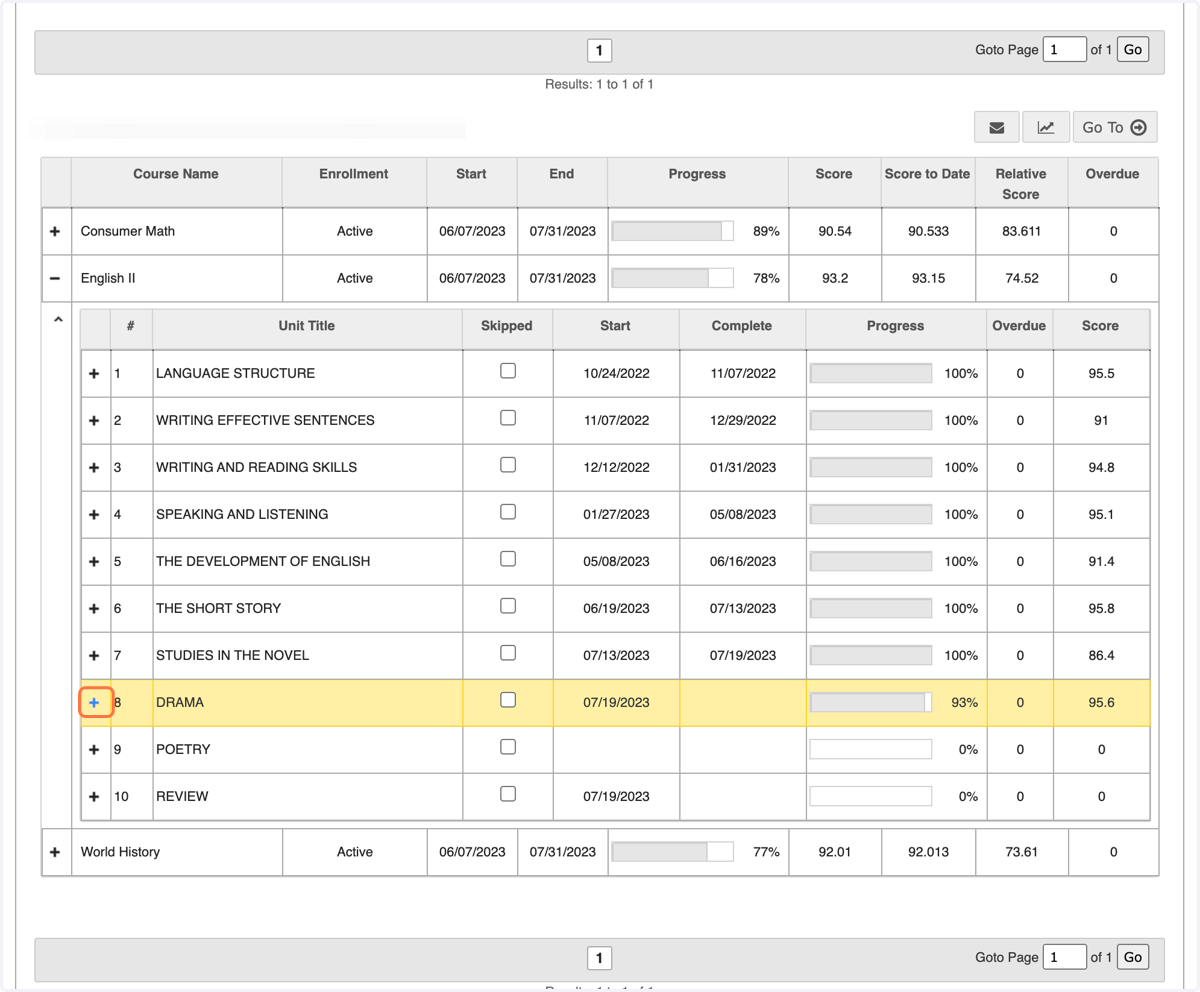Click LANGUAGE STRUCTURE complete date 11/07/2022
Viewport: 1200px width, 992px height.
coord(742,373)
